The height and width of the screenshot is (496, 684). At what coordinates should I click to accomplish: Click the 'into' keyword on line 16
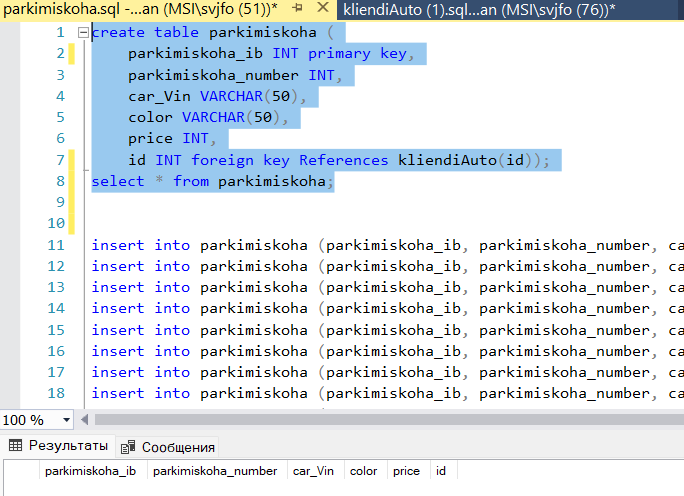click(x=172, y=351)
